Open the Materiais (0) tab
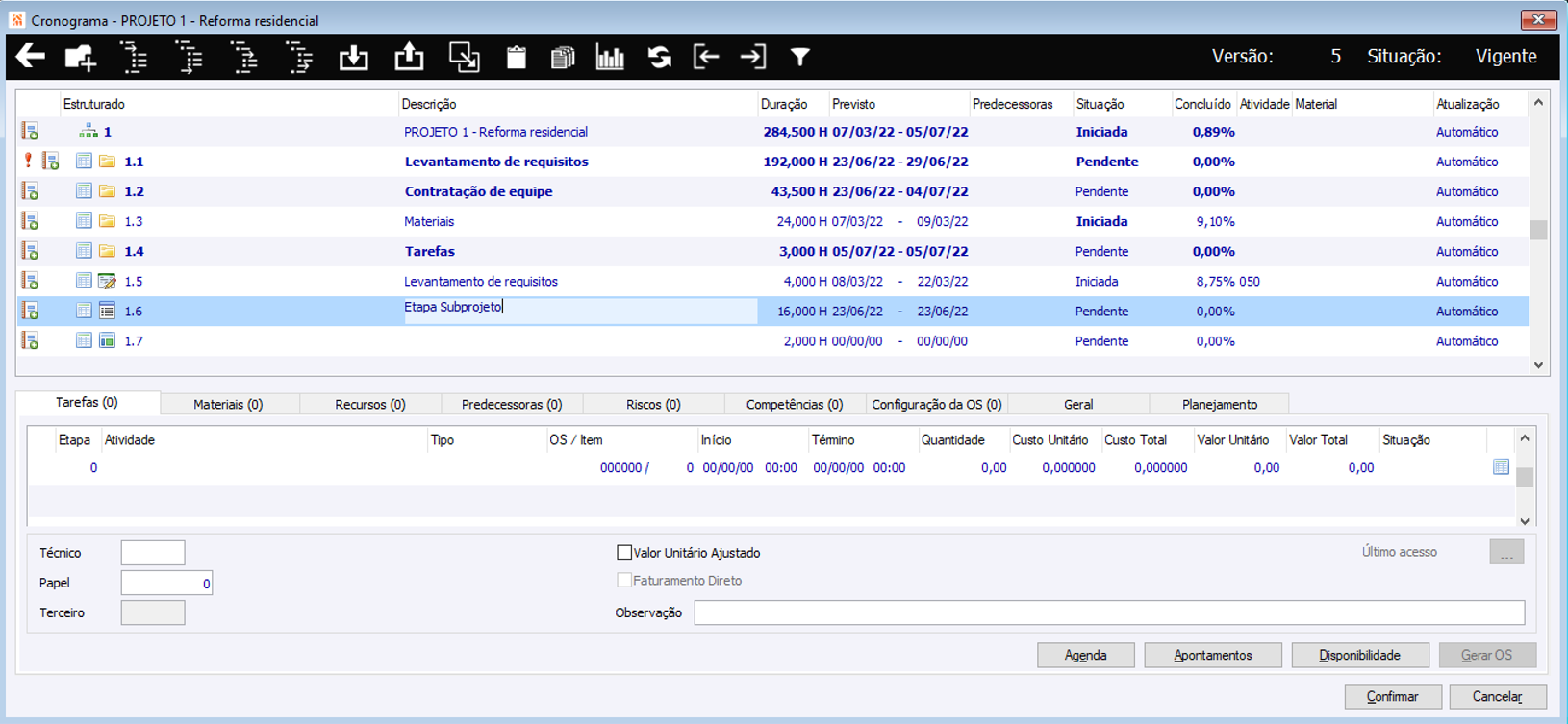Image resolution: width=1568 pixels, height=724 pixels. pyautogui.click(x=228, y=405)
